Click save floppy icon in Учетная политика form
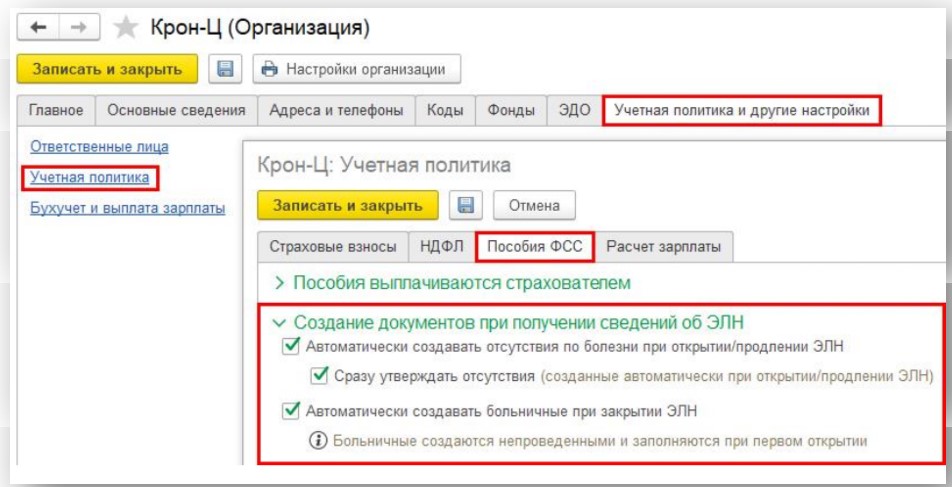952x487 pixels. tap(465, 205)
